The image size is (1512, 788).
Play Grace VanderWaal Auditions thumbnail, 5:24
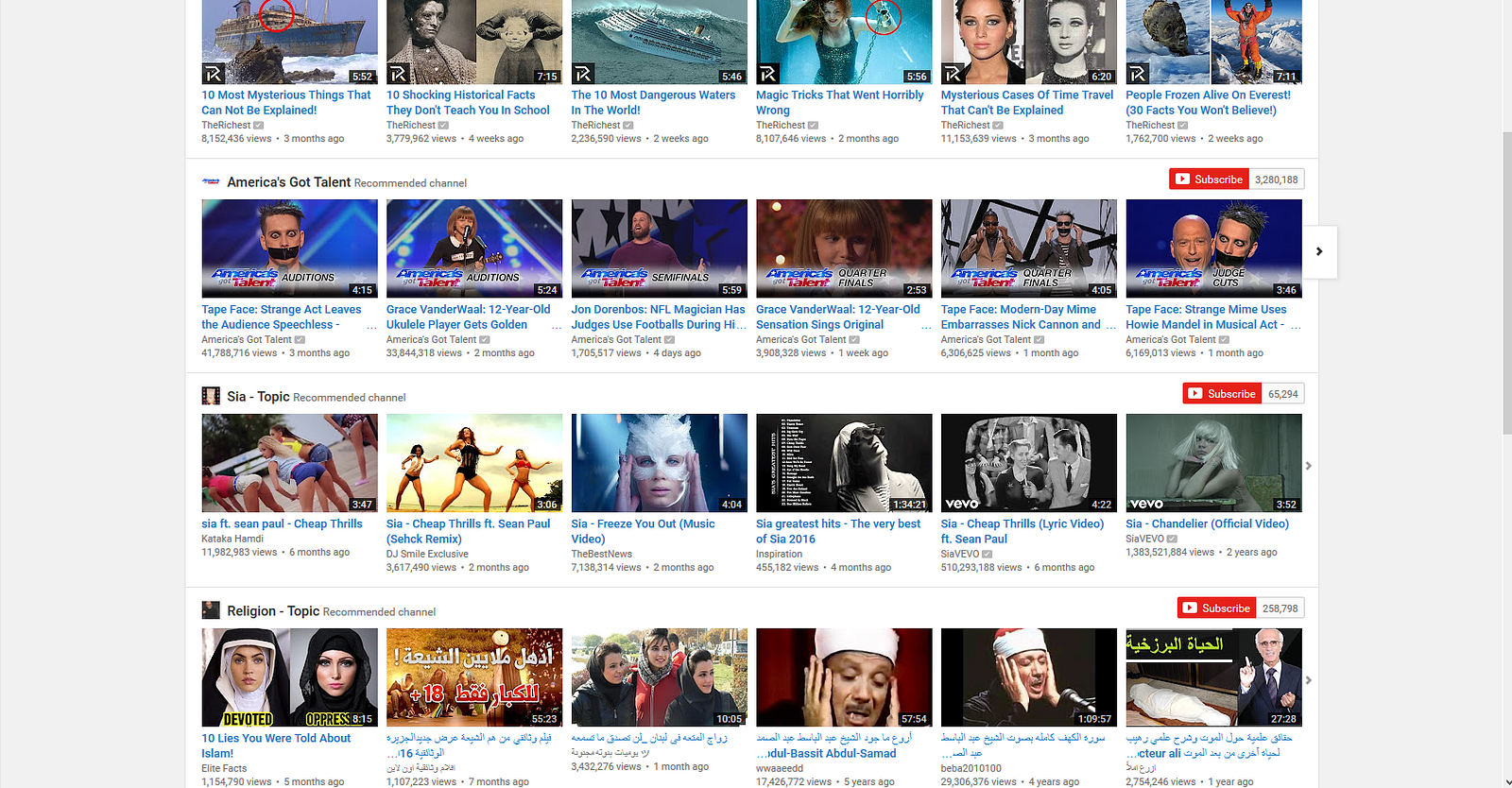tap(474, 248)
